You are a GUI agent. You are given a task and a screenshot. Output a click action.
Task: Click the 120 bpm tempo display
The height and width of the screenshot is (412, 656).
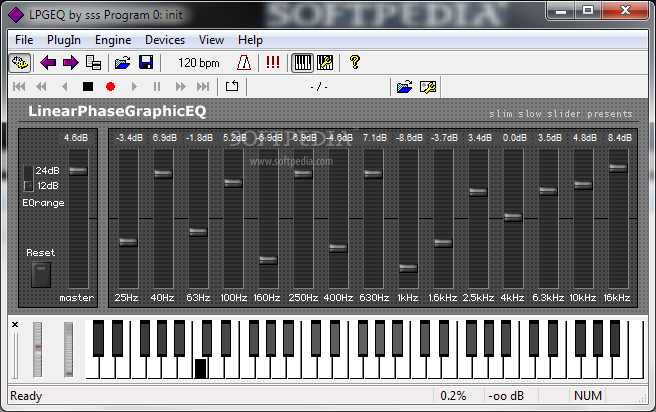(x=198, y=63)
